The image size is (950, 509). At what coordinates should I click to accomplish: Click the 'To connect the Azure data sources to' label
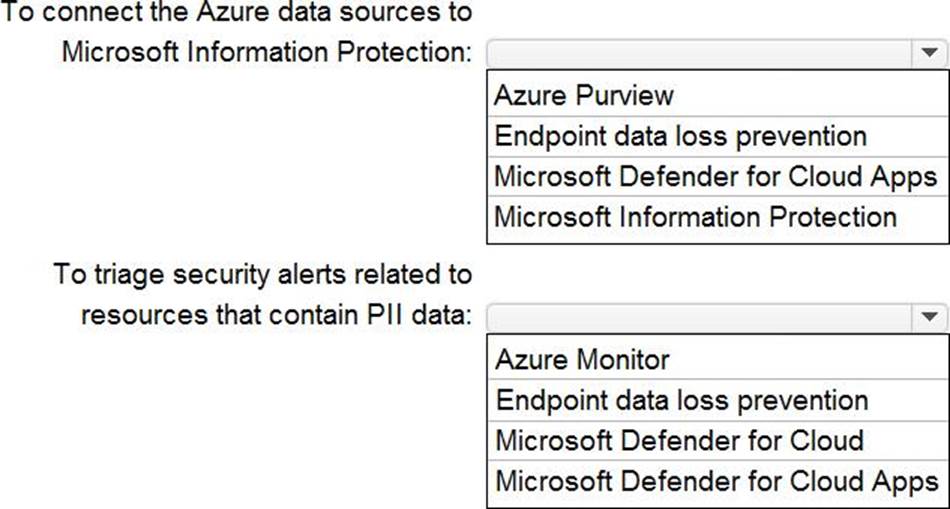[238, 14]
